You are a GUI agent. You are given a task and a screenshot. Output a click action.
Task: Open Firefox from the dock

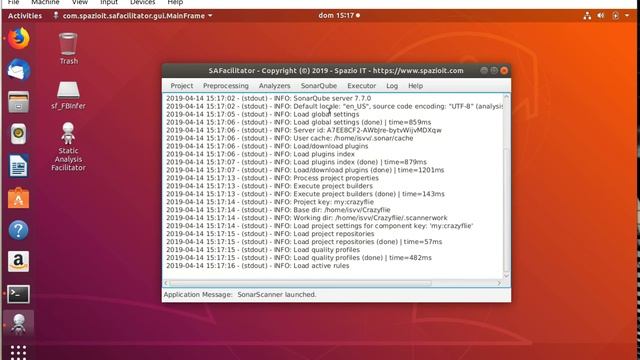pos(18,39)
